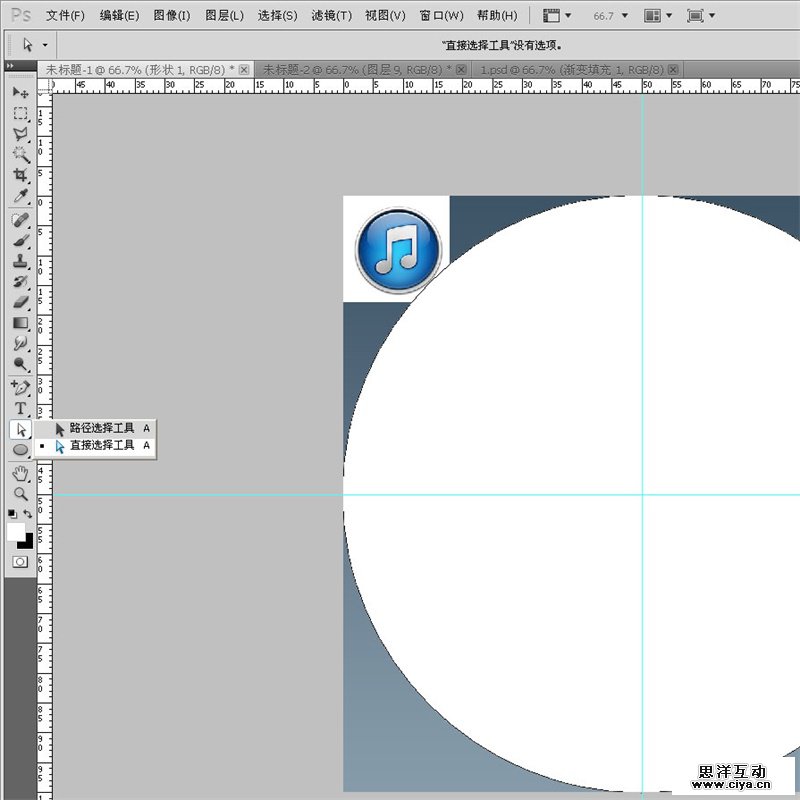
Task: Choose 路径选择工具 from the flyout
Action: click(x=101, y=428)
